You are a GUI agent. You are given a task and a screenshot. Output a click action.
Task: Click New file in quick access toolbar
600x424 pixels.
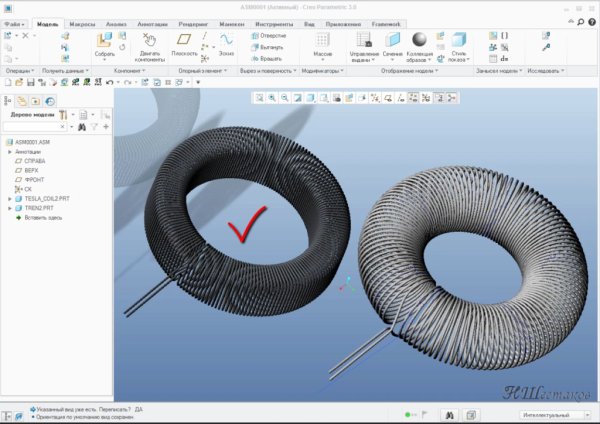[8, 82]
